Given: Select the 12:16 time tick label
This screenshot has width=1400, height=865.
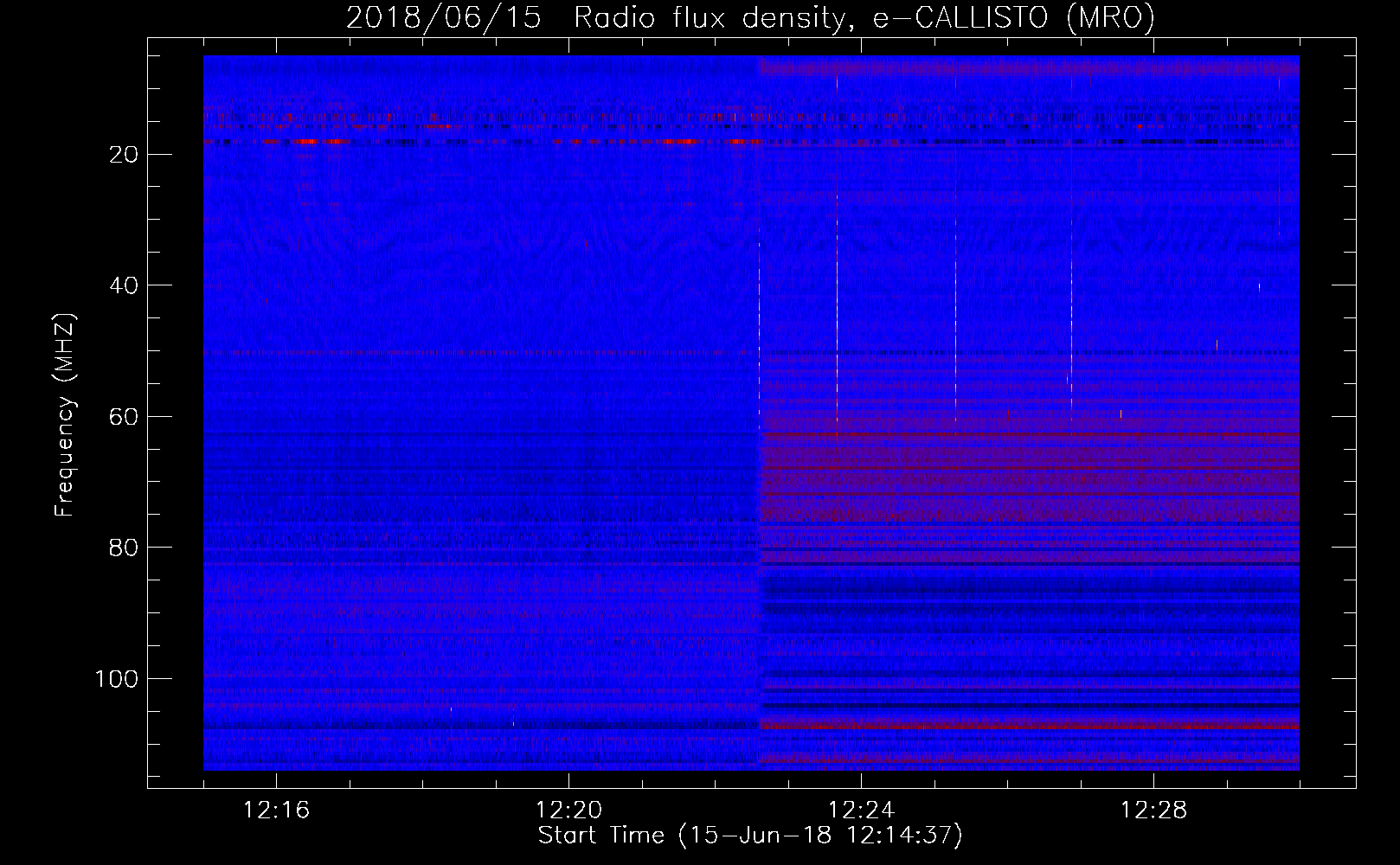Looking at the screenshot, I should [277, 811].
